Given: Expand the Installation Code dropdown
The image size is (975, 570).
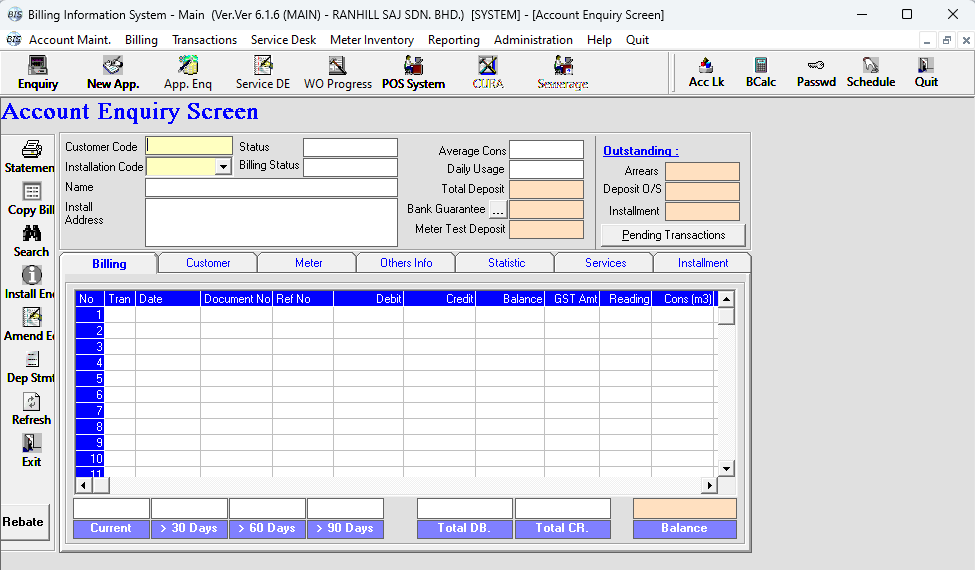Looking at the screenshot, I should (223, 167).
